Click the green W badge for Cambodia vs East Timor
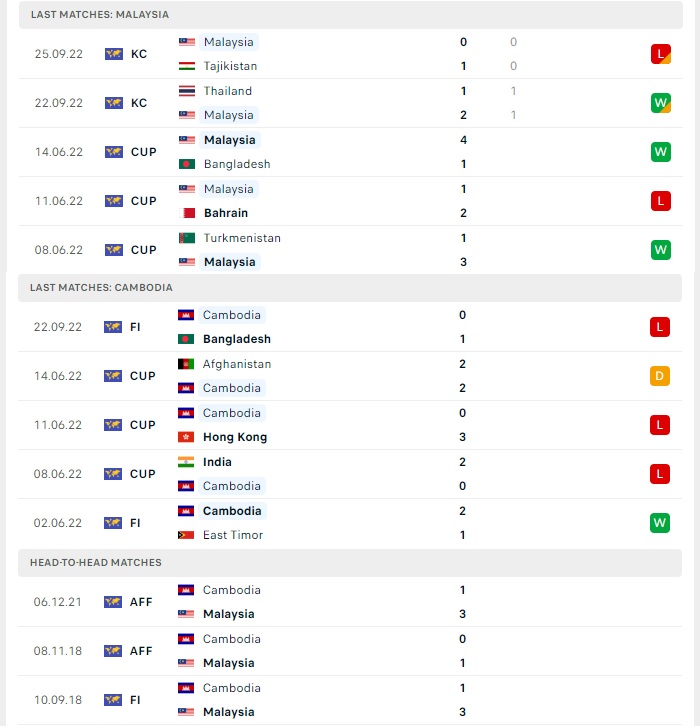700x727 pixels. [660, 523]
